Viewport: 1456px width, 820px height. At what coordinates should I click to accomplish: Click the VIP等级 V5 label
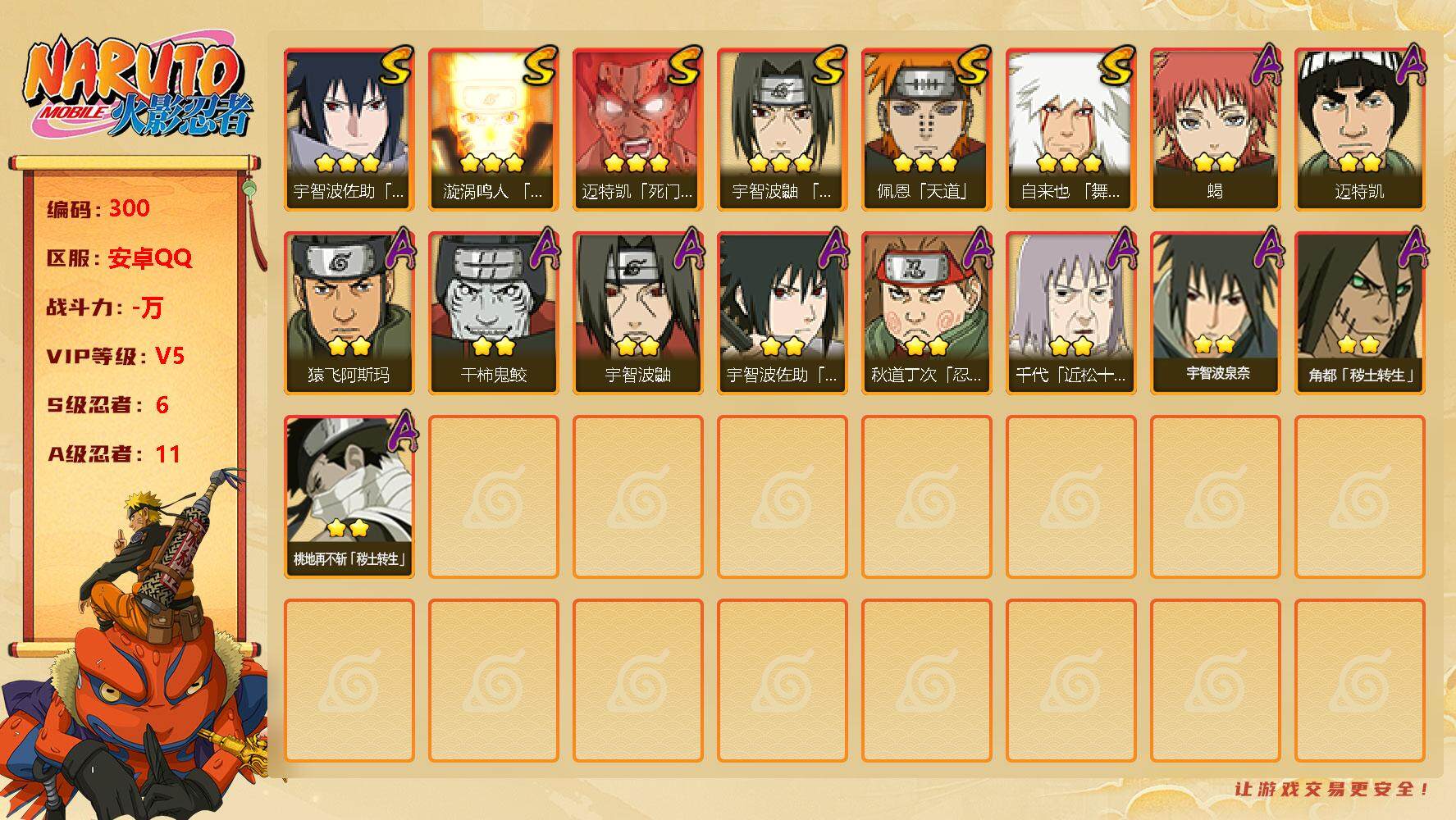[116, 356]
